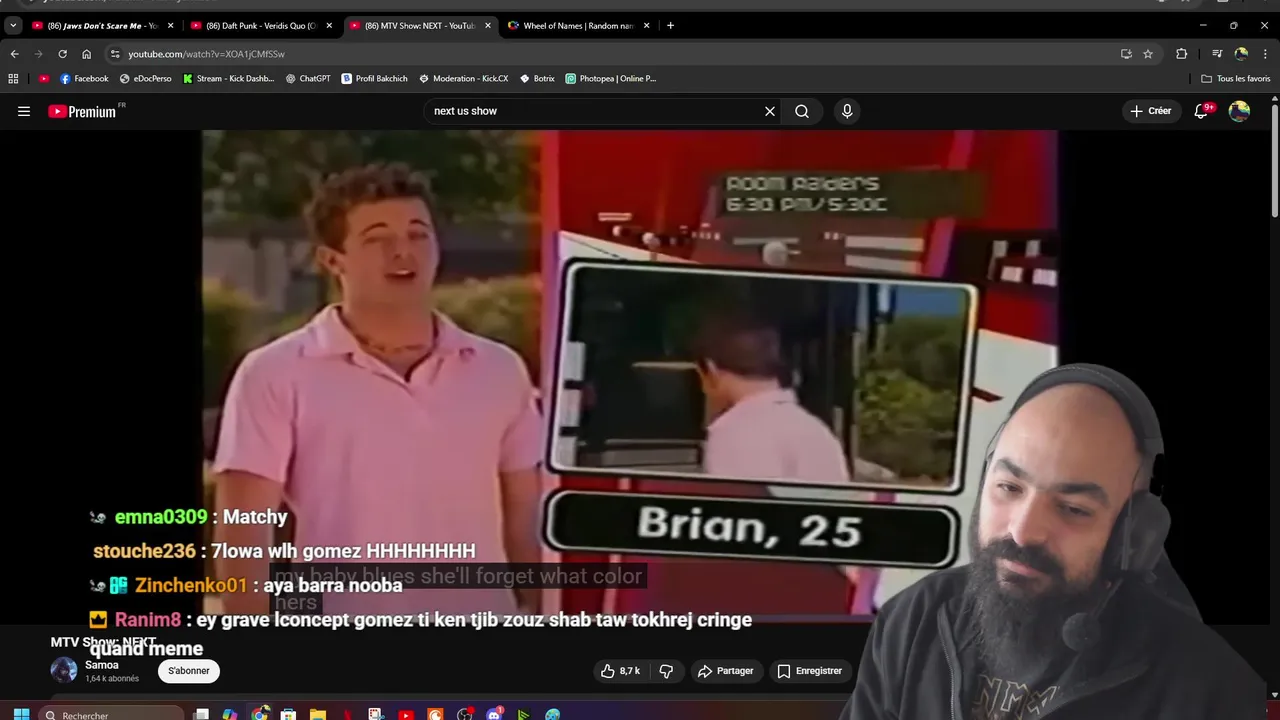Close the Wheel of Names tab
Image resolution: width=1280 pixels, height=720 pixels.
tap(646, 26)
